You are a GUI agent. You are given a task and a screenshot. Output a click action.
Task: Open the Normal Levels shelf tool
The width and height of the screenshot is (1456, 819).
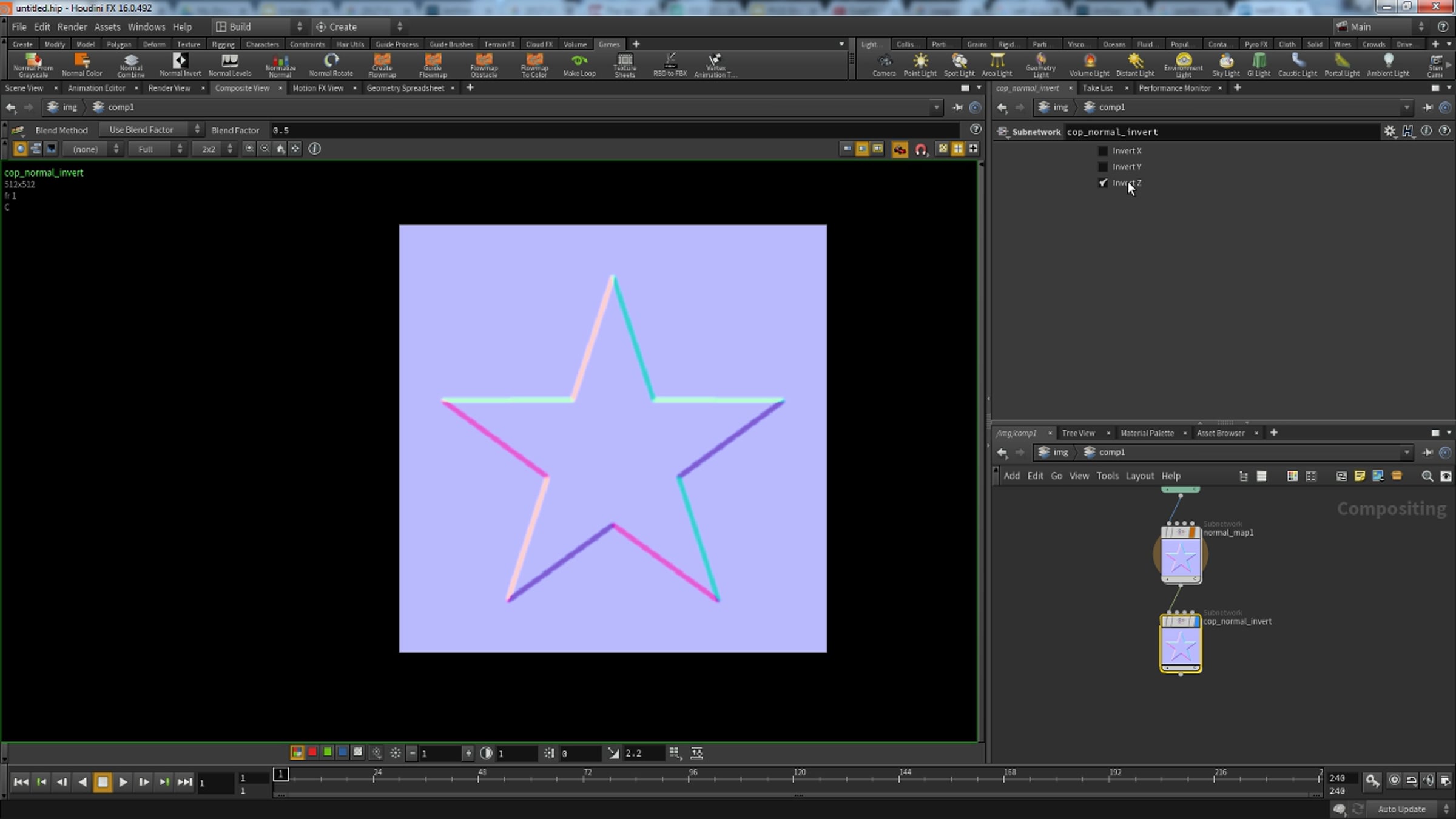tap(229, 64)
